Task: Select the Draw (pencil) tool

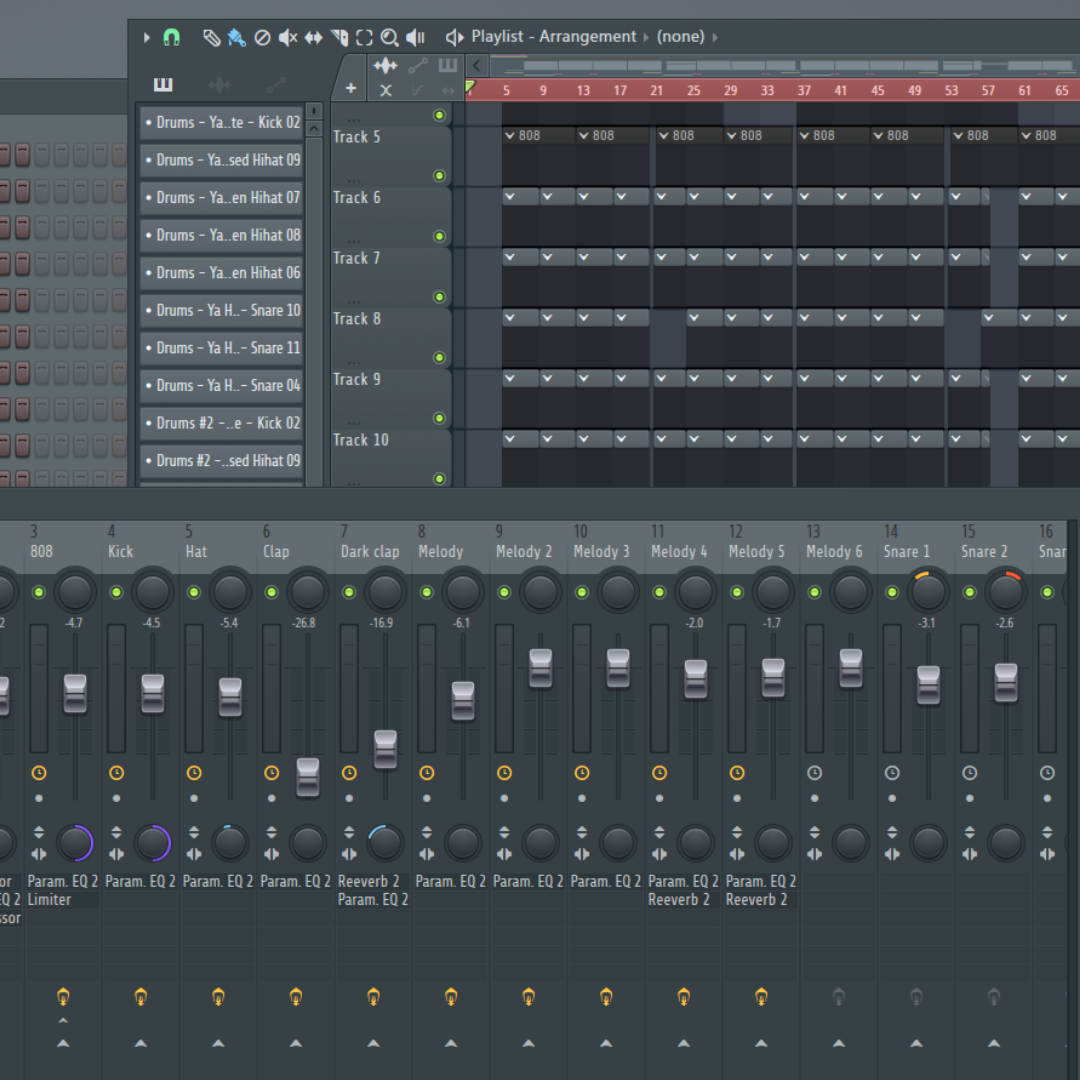Action: point(211,37)
